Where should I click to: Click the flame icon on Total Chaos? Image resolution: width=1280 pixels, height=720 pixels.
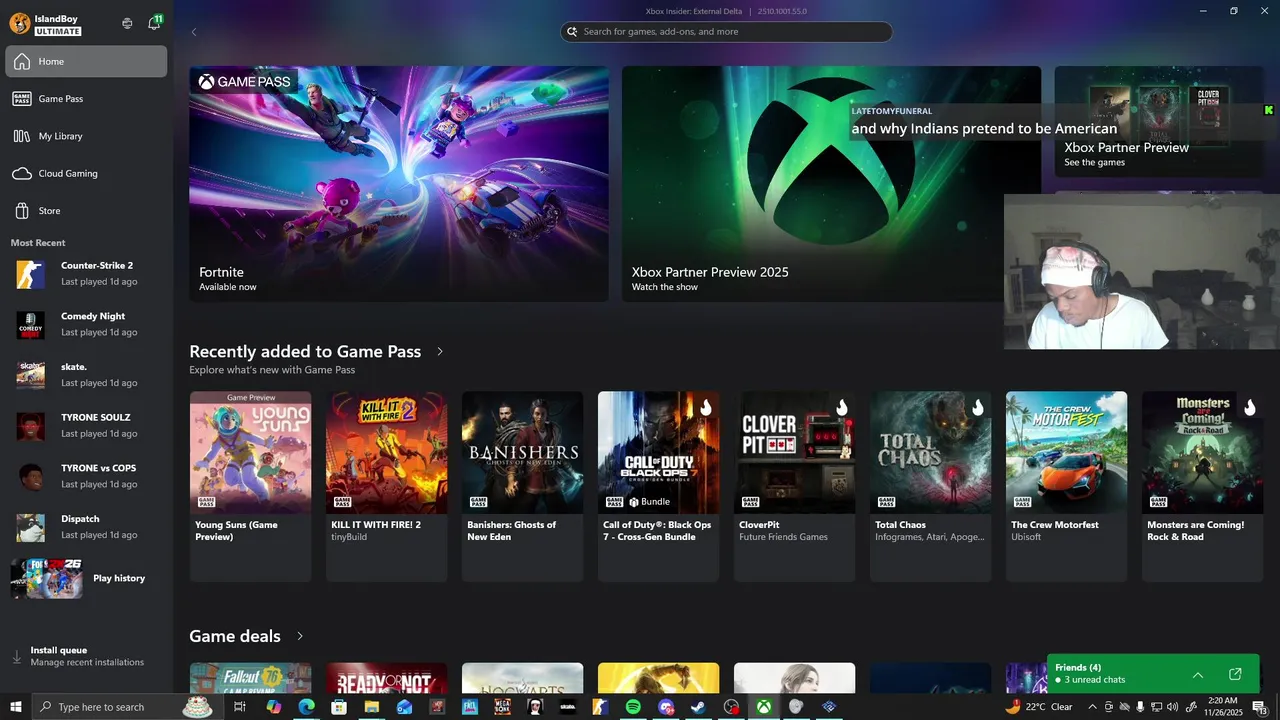977,407
